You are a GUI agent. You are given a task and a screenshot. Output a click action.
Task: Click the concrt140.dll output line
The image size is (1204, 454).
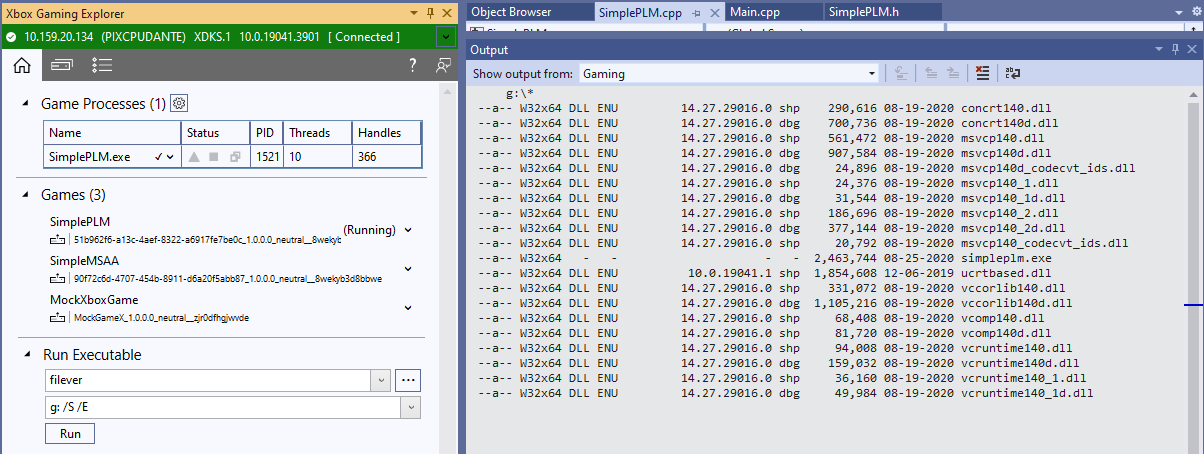765,107
